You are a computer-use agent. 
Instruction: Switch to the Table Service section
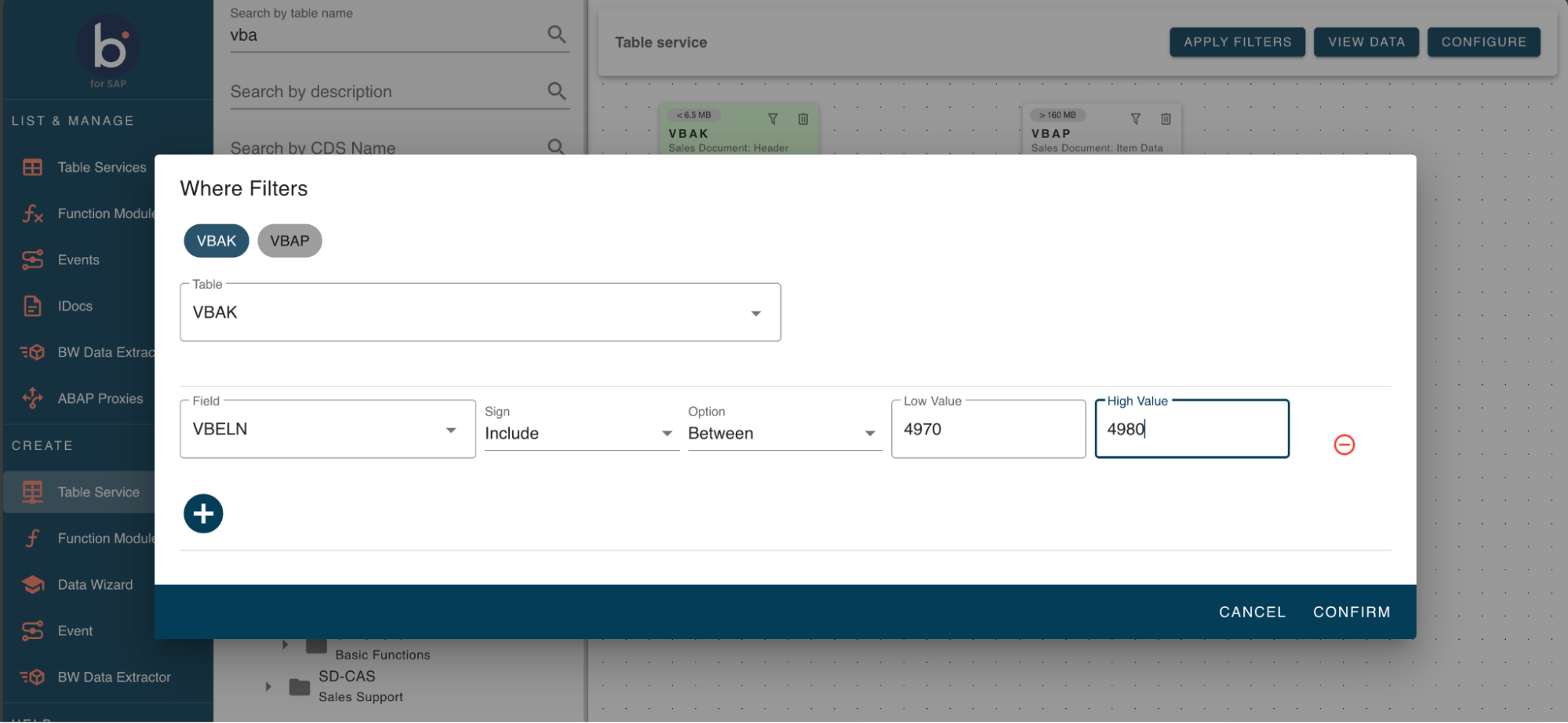pos(32,492)
